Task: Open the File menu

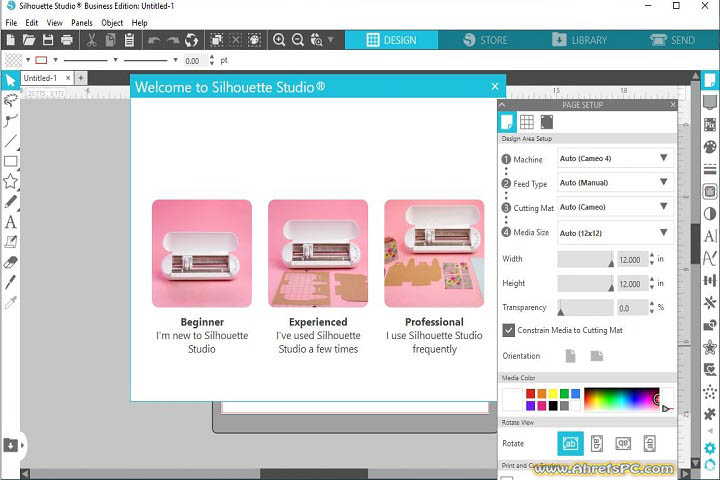Action: point(11,23)
